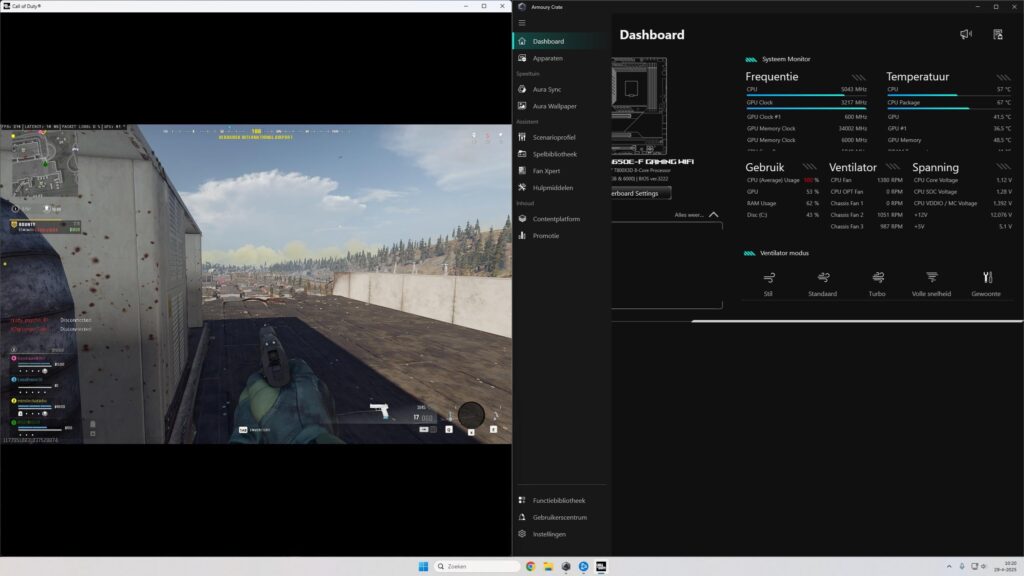Screen dimensions: 1024x576
Task: Click the microphone icon in system tray
Action: 961,566
